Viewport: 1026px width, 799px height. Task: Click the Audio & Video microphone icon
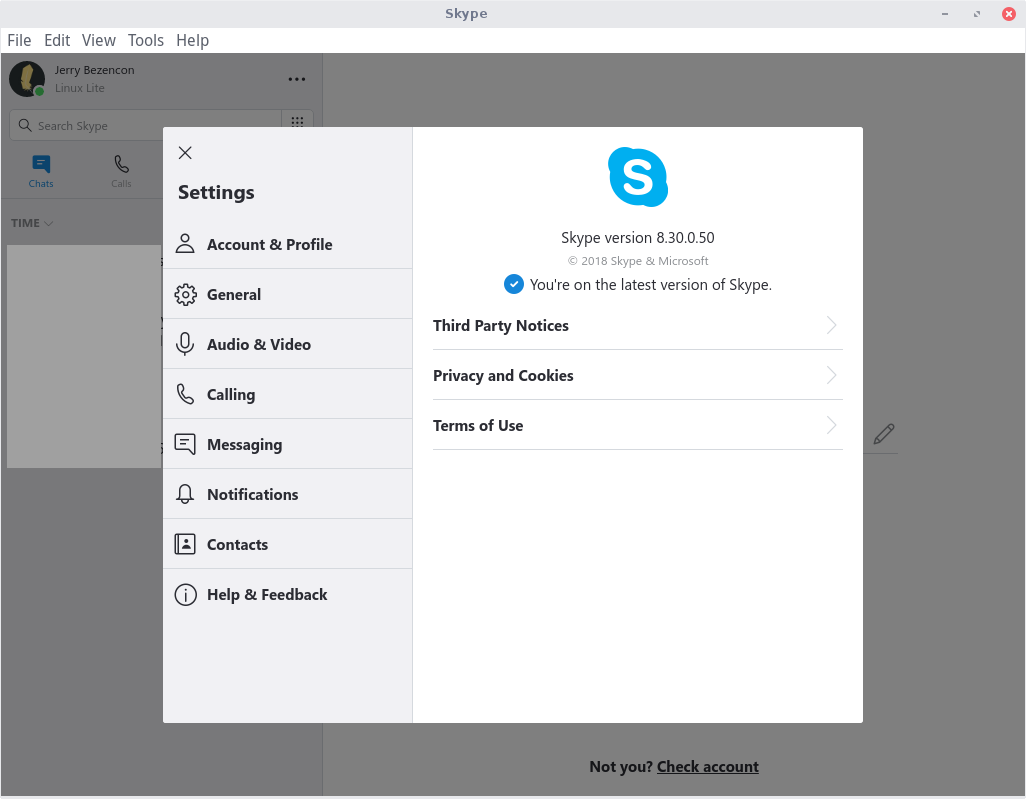coord(185,344)
